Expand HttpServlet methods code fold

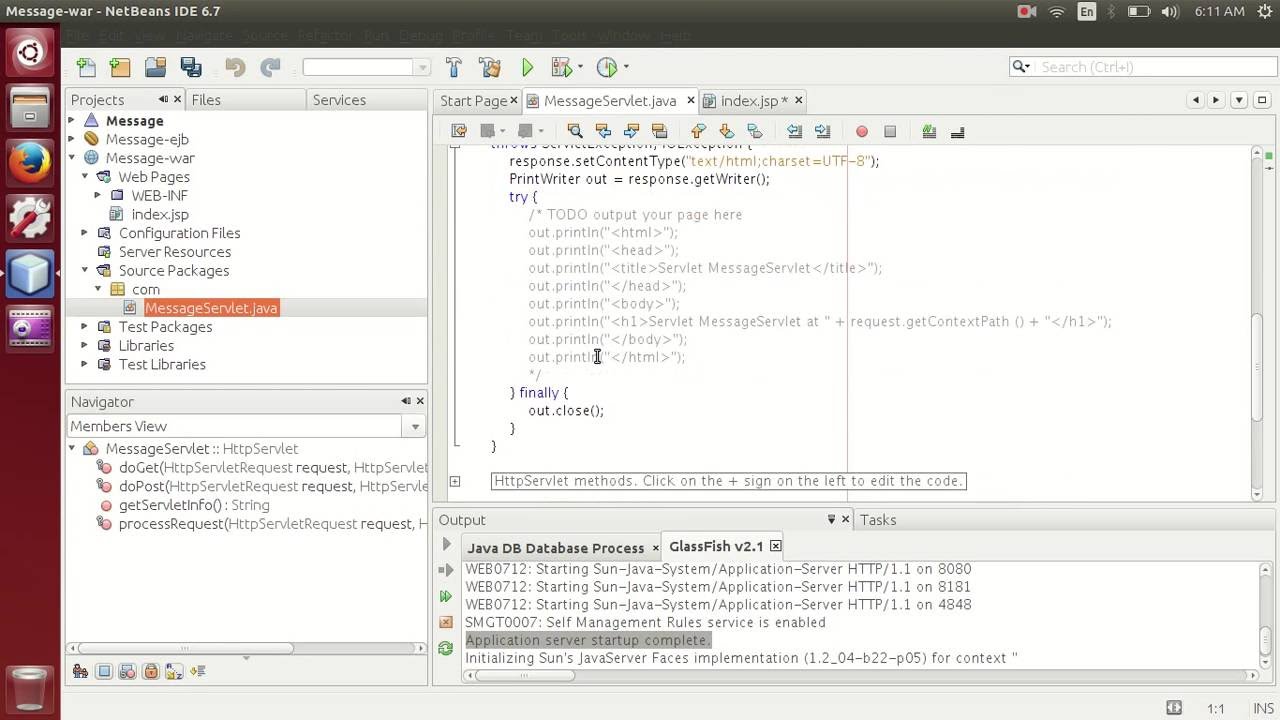tap(455, 481)
